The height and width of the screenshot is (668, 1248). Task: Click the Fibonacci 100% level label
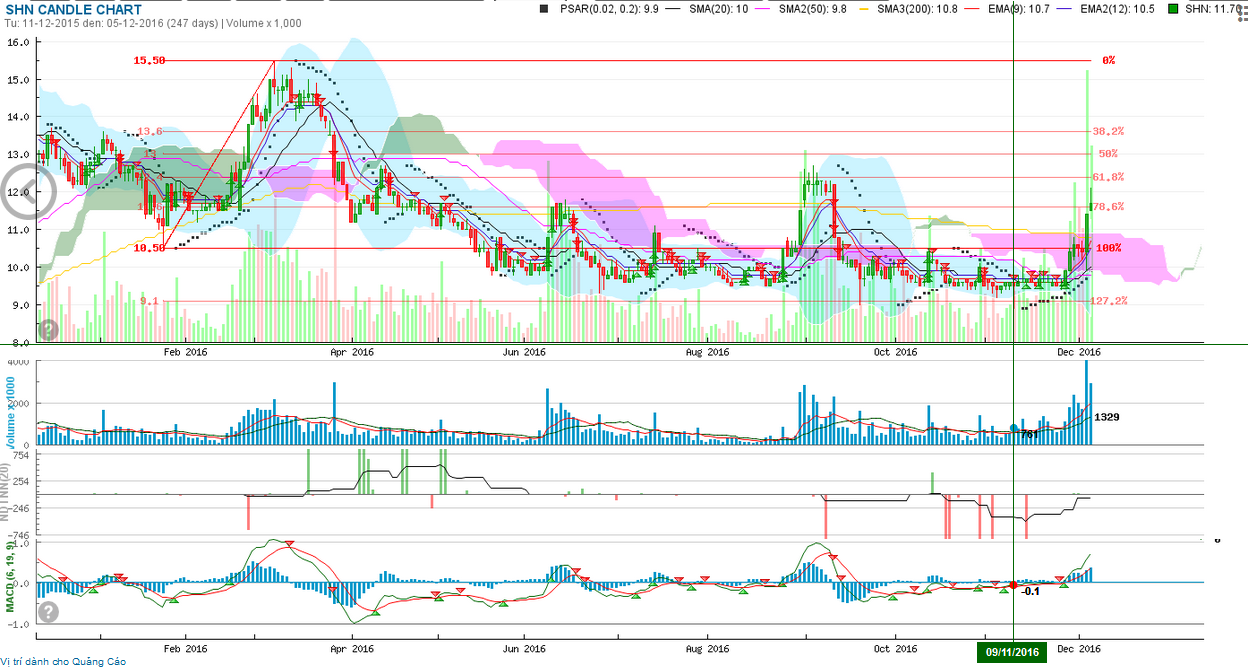coord(1108,248)
